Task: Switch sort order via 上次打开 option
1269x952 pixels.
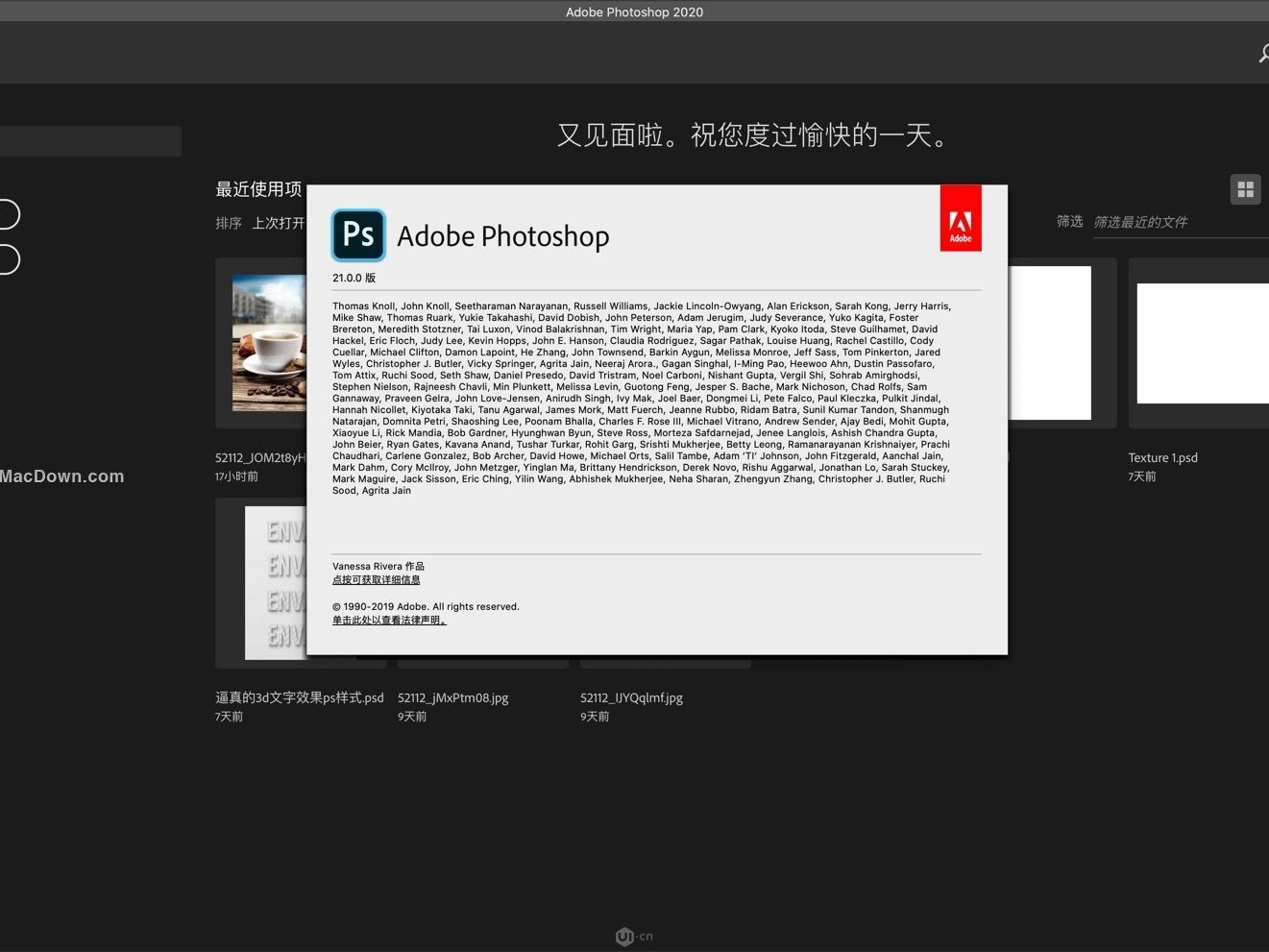Action: pyautogui.click(x=280, y=222)
